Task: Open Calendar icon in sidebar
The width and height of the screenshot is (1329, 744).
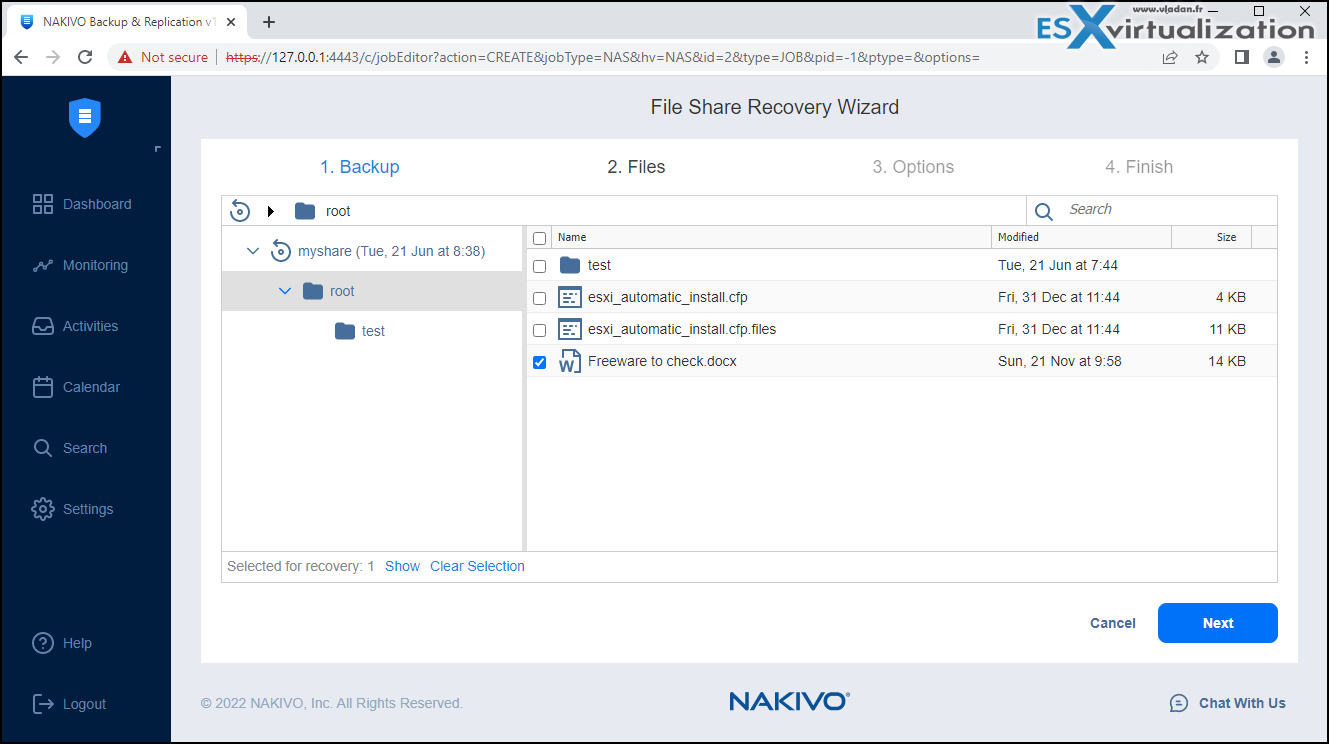Action: tap(43, 387)
